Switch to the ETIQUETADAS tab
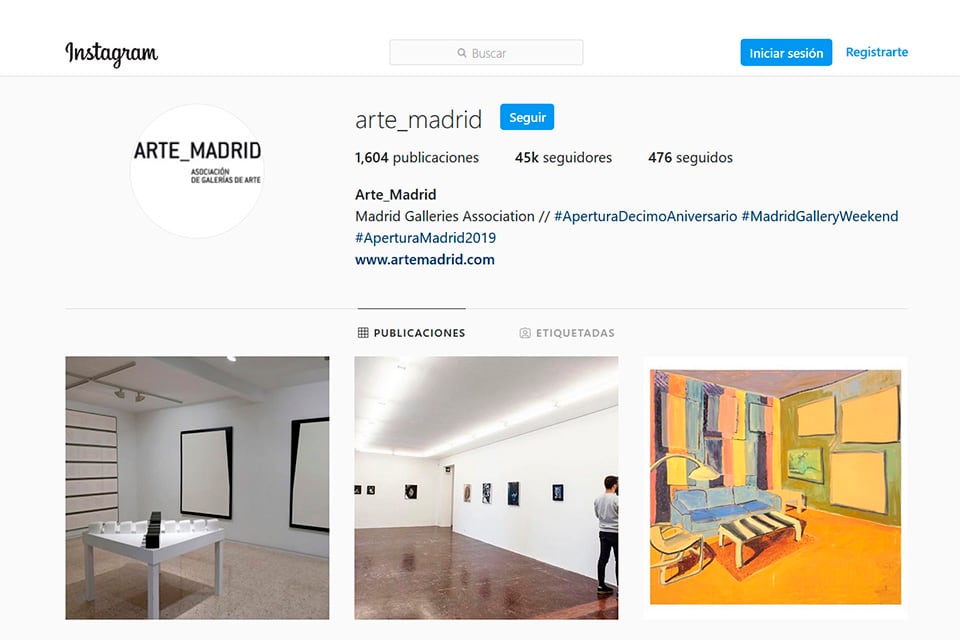The width and height of the screenshot is (960, 640). pyautogui.click(x=567, y=333)
